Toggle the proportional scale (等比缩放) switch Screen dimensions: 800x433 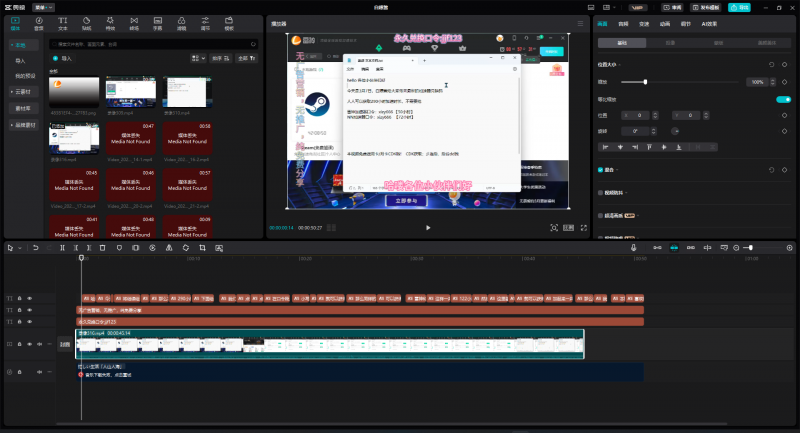(x=783, y=99)
